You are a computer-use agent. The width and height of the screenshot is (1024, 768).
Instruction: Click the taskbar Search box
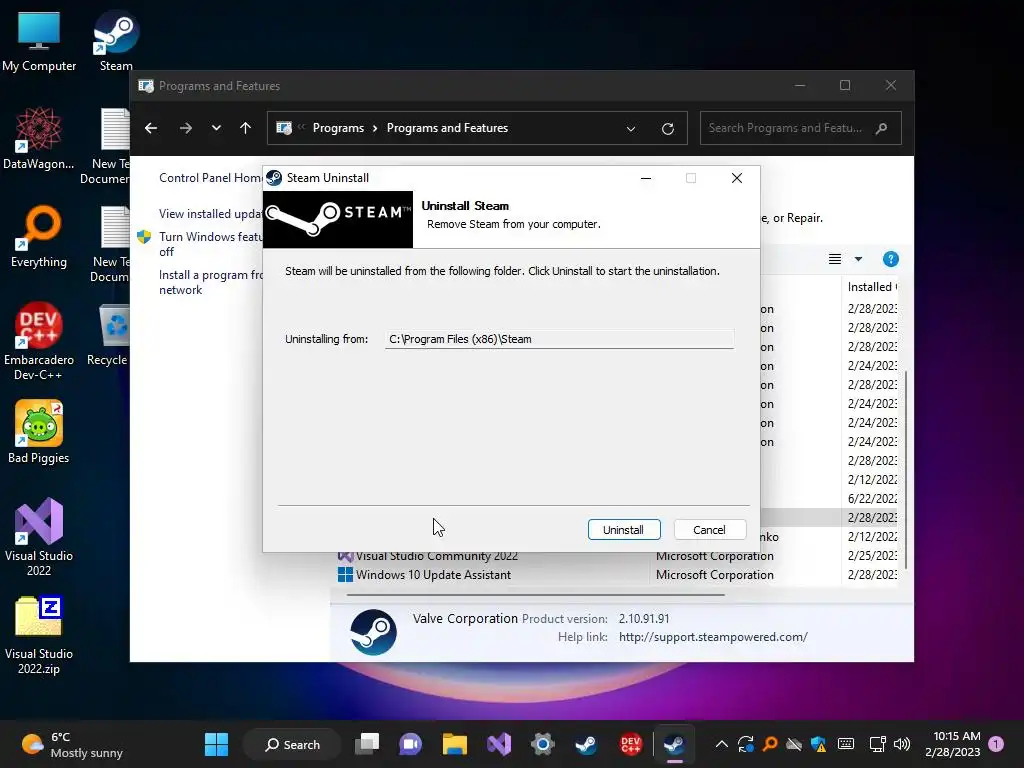[292, 744]
